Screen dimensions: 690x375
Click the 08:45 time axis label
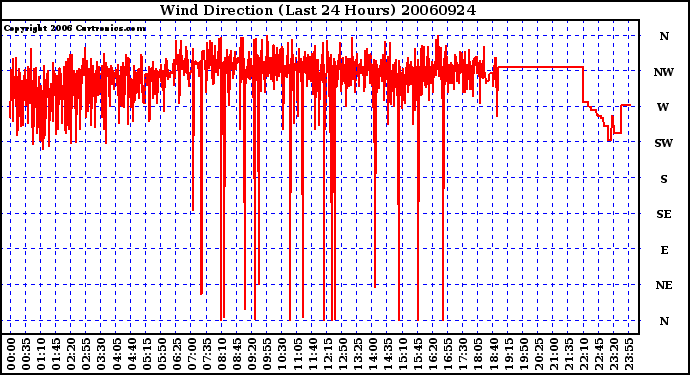click(237, 354)
